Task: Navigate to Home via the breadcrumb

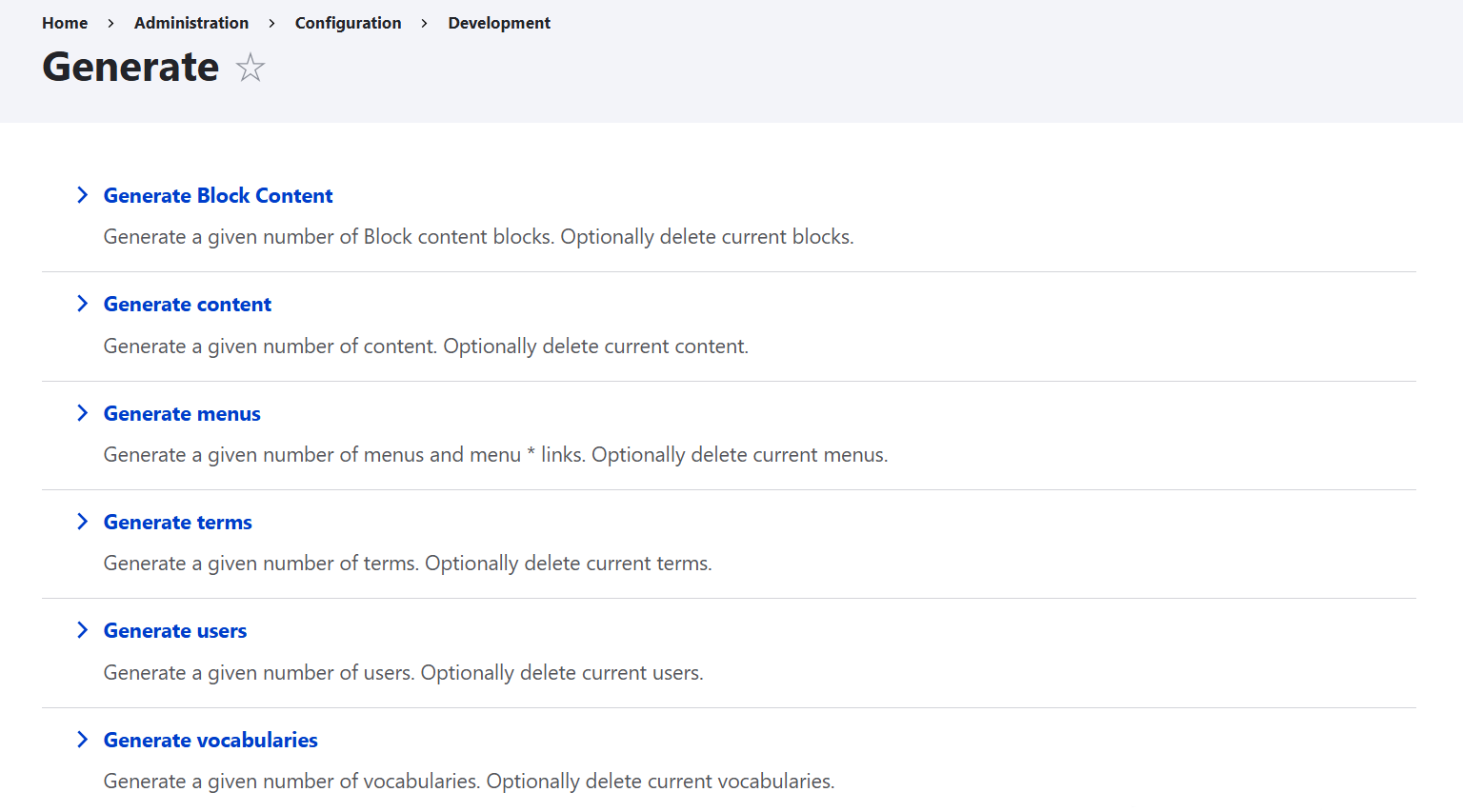Action: (64, 23)
